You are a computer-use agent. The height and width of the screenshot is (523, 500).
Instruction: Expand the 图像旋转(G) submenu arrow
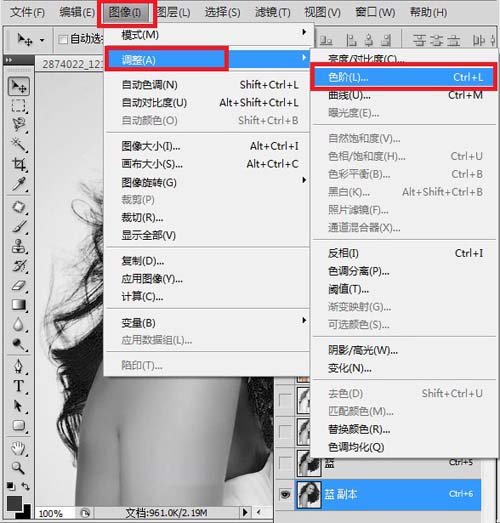[x=304, y=180]
